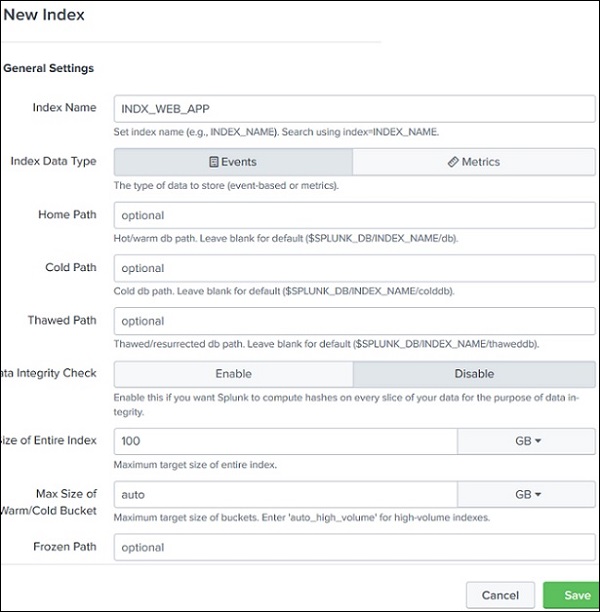Click the Index Name text field

[355, 108]
